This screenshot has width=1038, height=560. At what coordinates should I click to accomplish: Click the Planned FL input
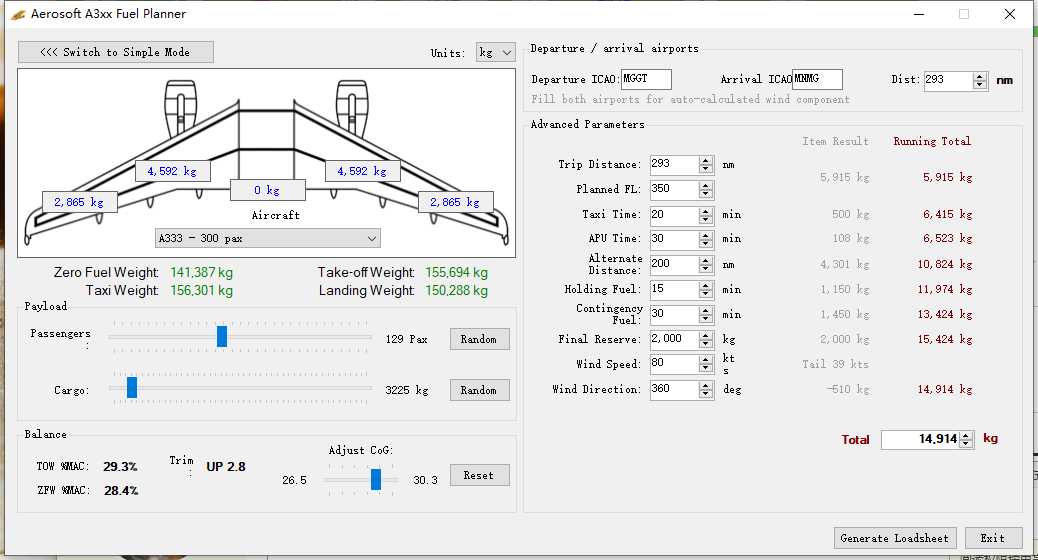coord(674,189)
